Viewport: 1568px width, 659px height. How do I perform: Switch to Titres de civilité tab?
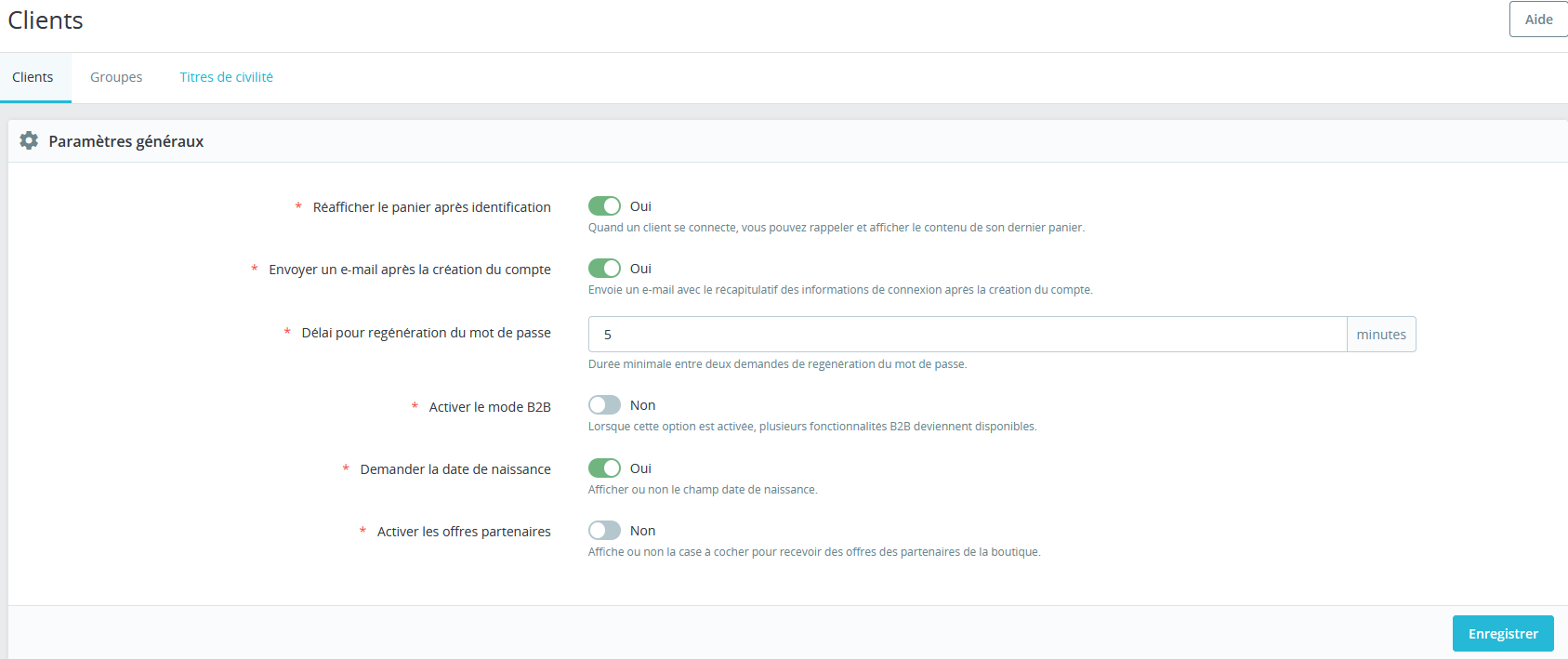226,77
